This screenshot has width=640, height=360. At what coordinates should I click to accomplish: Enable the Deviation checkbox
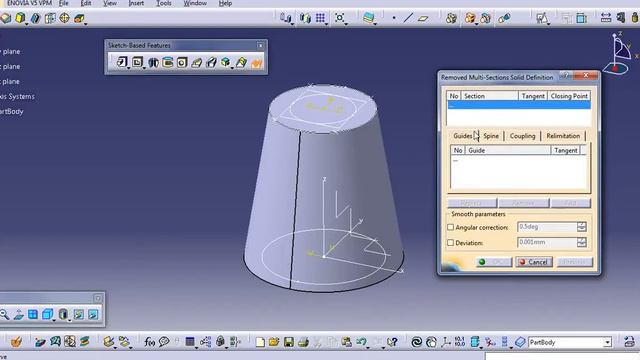pos(451,243)
